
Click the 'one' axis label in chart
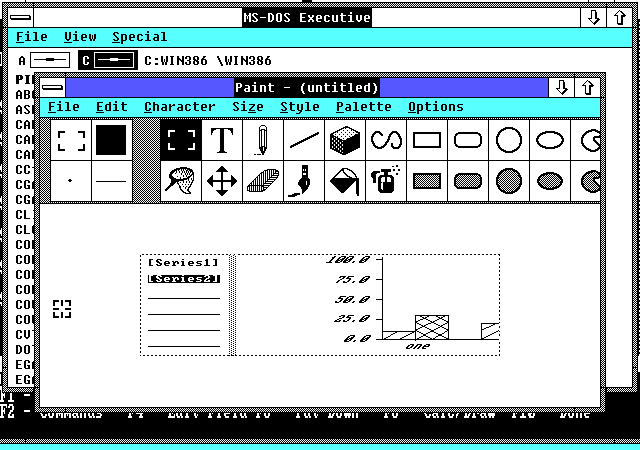(418, 346)
